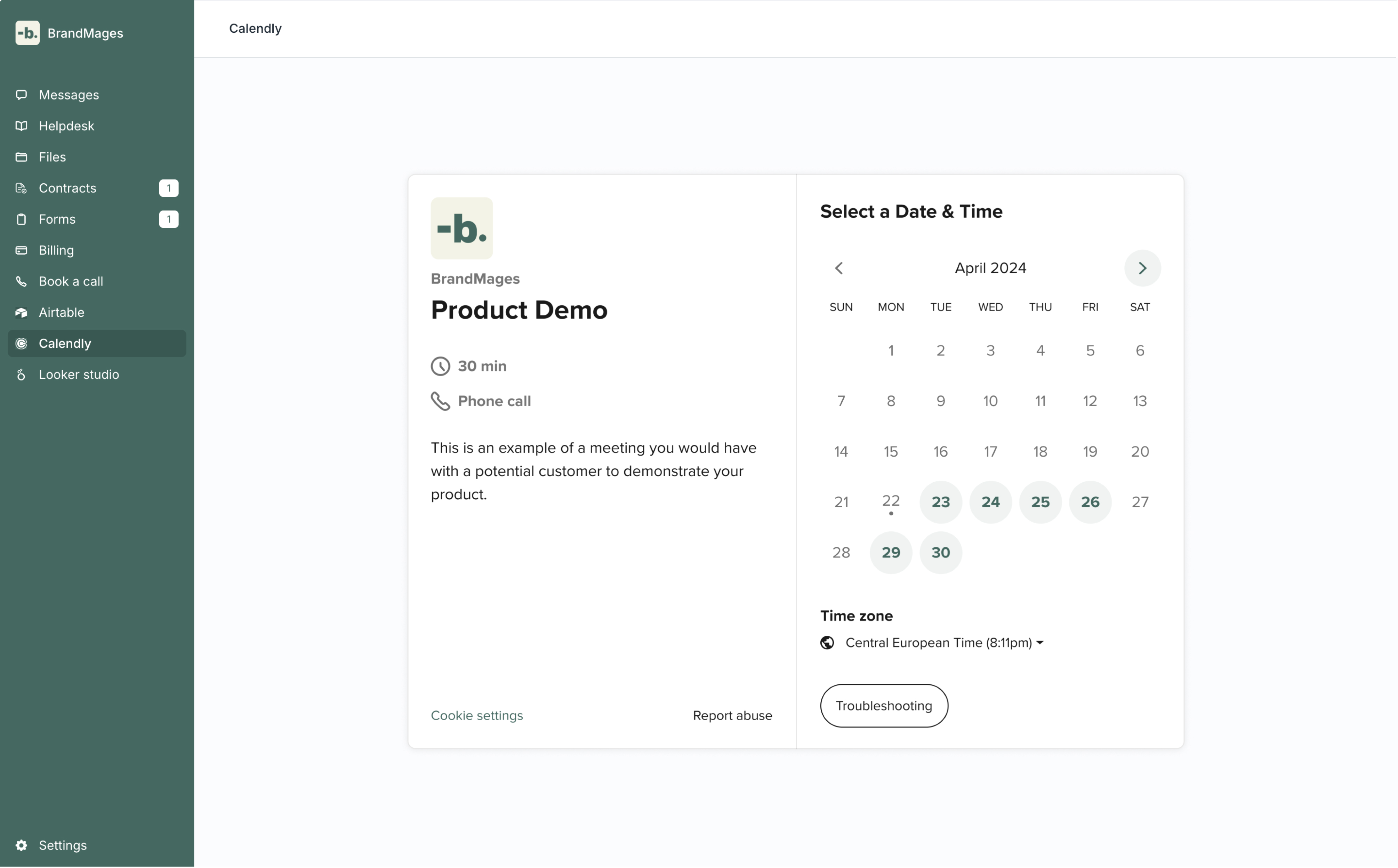Image resolution: width=1398 pixels, height=868 pixels.
Task: Go to previous month with left chevron
Action: point(839,268)
